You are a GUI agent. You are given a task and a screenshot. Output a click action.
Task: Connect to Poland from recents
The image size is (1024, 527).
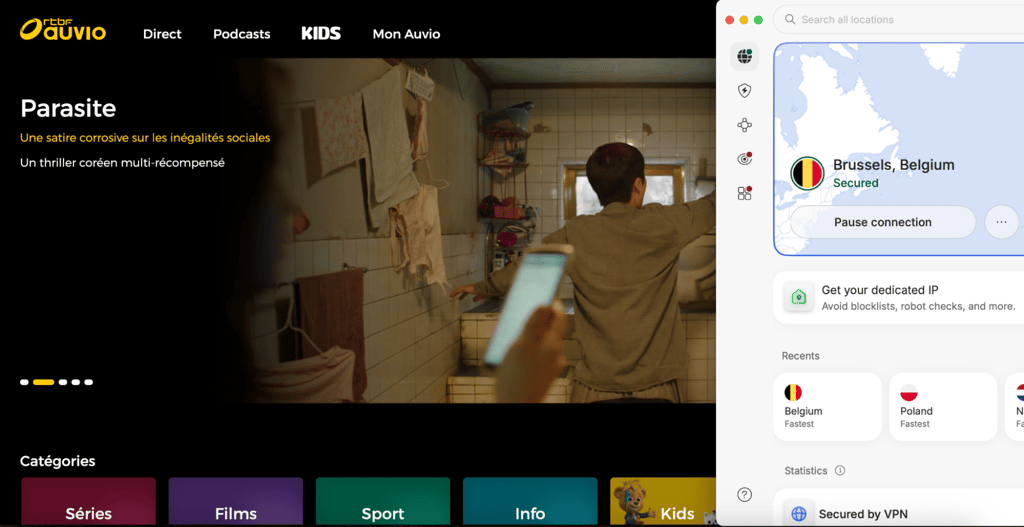tap(943, 407)
